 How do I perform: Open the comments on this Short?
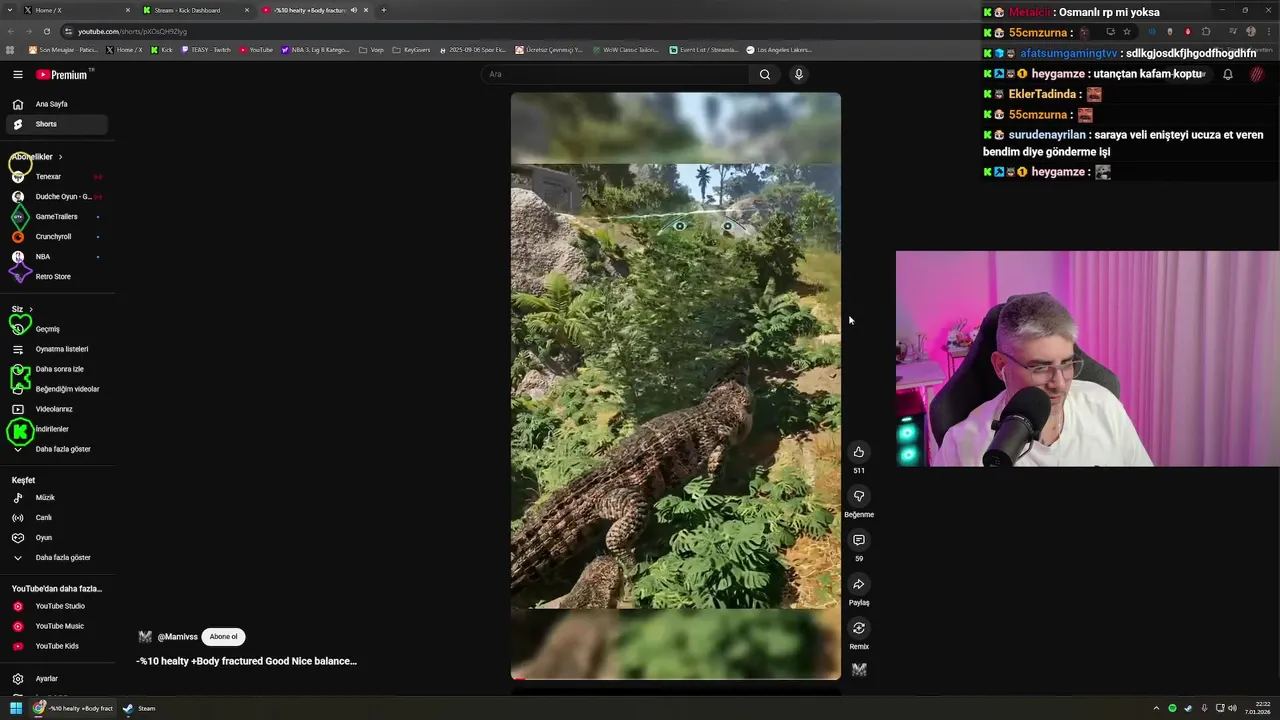coord(858,540)
